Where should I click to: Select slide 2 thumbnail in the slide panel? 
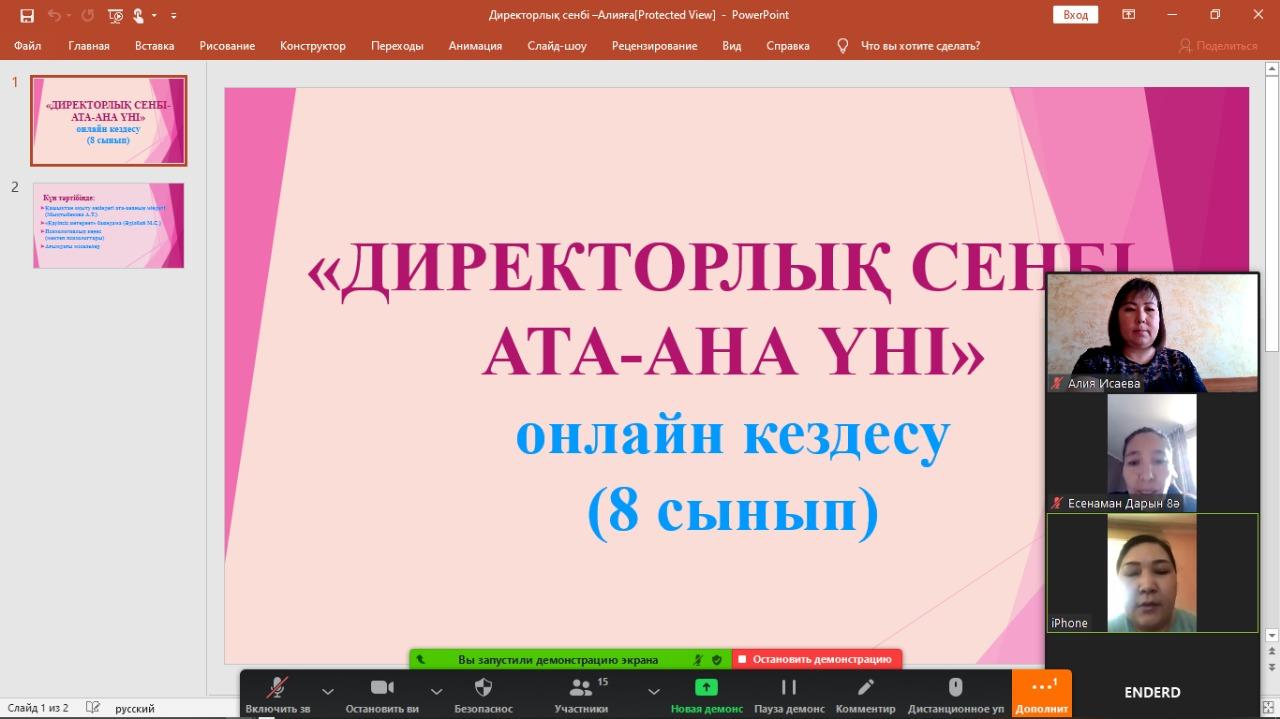pos(108,225)
